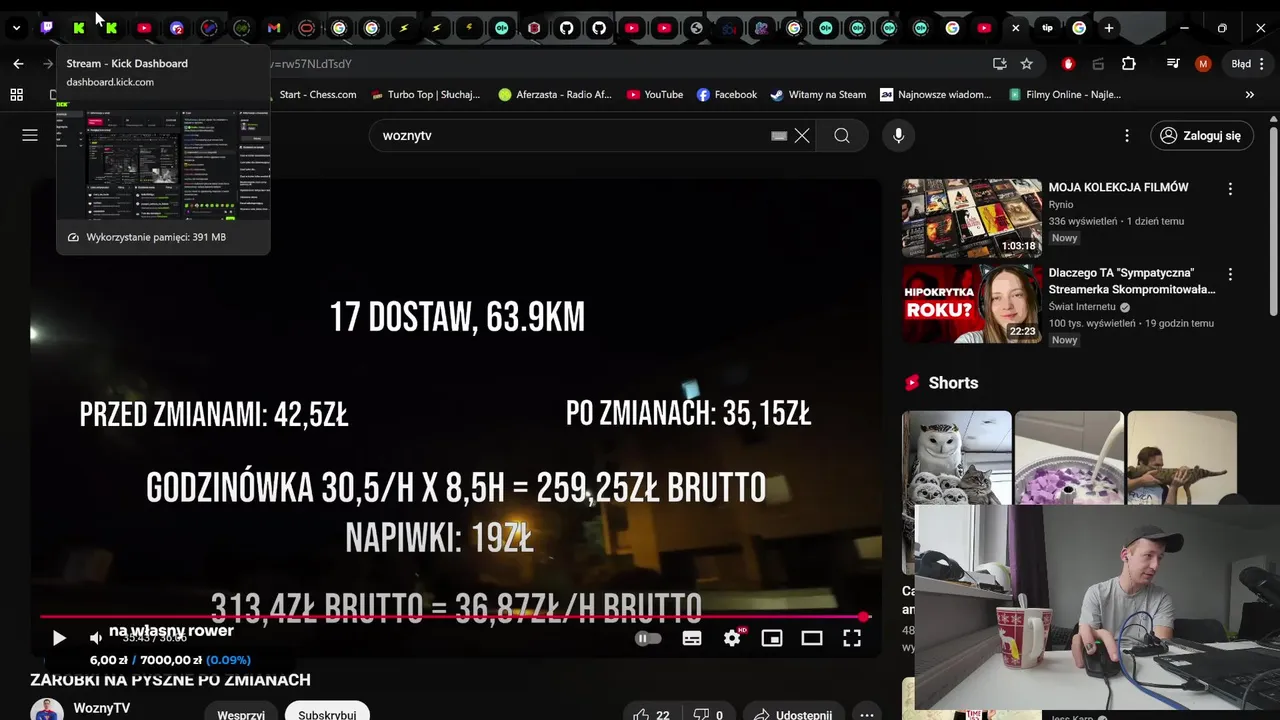Switch to the tip tab
This screenshot has width=1280, height=720.
1046,28
